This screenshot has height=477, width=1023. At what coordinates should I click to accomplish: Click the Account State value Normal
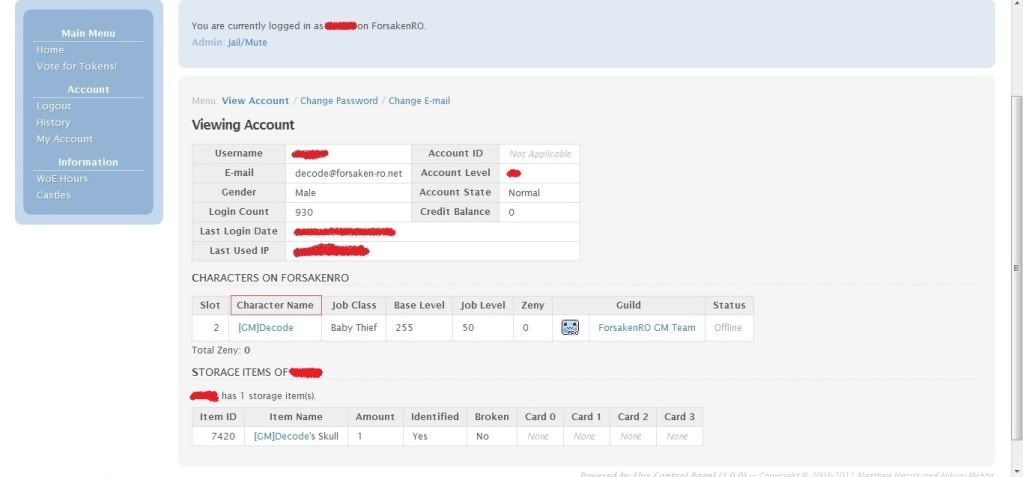click(524, 192)
